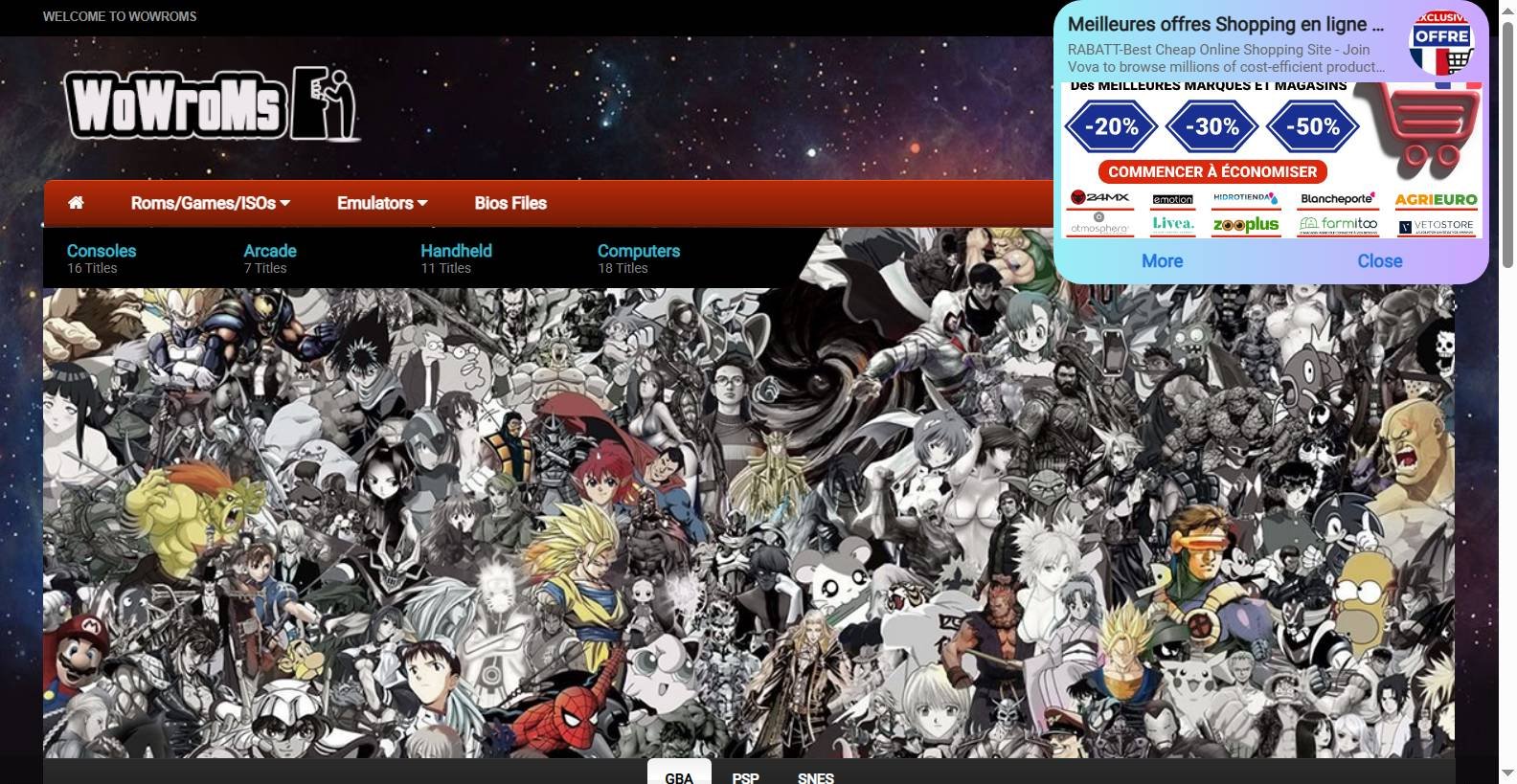Image resolution: width=1517 pixels, height=784 pixels.
Task: Switch to the SNES tab
Action: (x=815, y=776)
